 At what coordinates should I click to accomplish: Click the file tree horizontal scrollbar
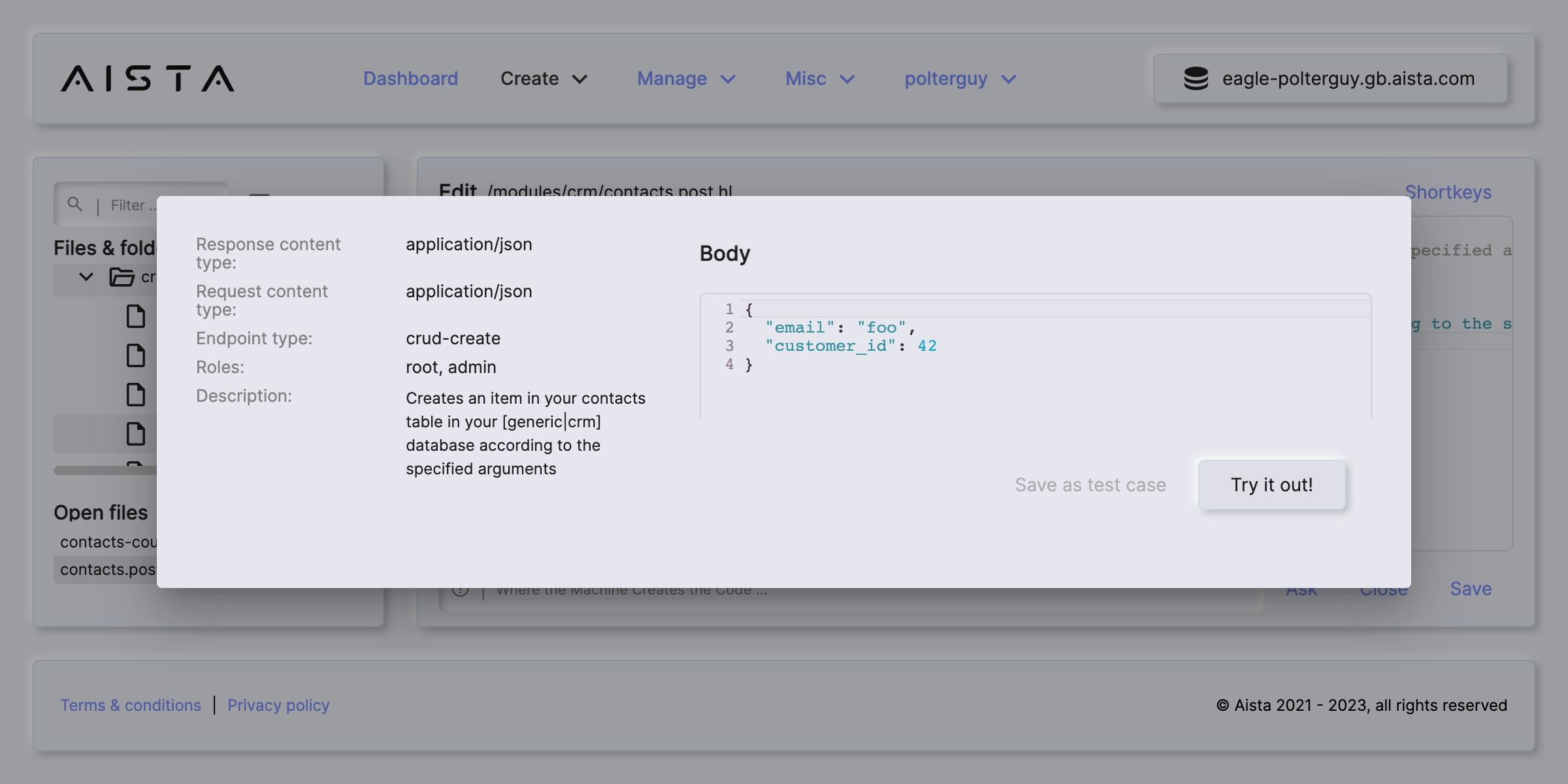(x=105, y=470)
